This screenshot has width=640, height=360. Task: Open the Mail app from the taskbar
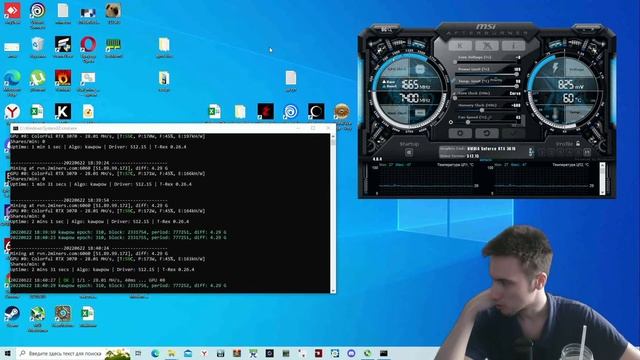(188, 353)
